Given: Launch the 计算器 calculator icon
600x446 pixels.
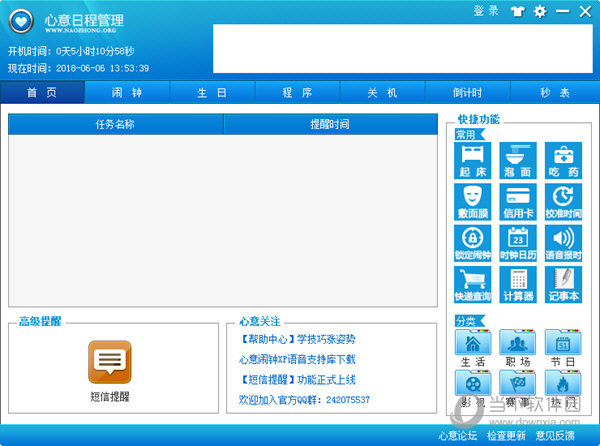Looking at the screenshot, I should click(x=518, y=285).
